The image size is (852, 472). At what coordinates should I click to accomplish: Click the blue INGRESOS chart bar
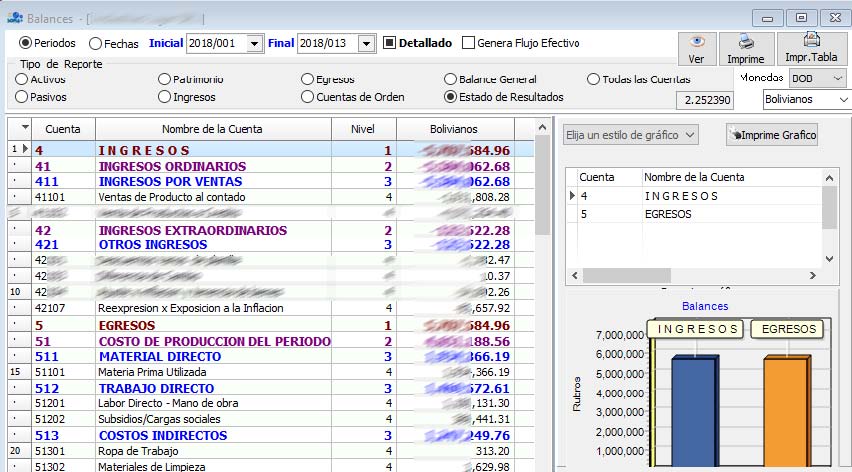(693, 412)
